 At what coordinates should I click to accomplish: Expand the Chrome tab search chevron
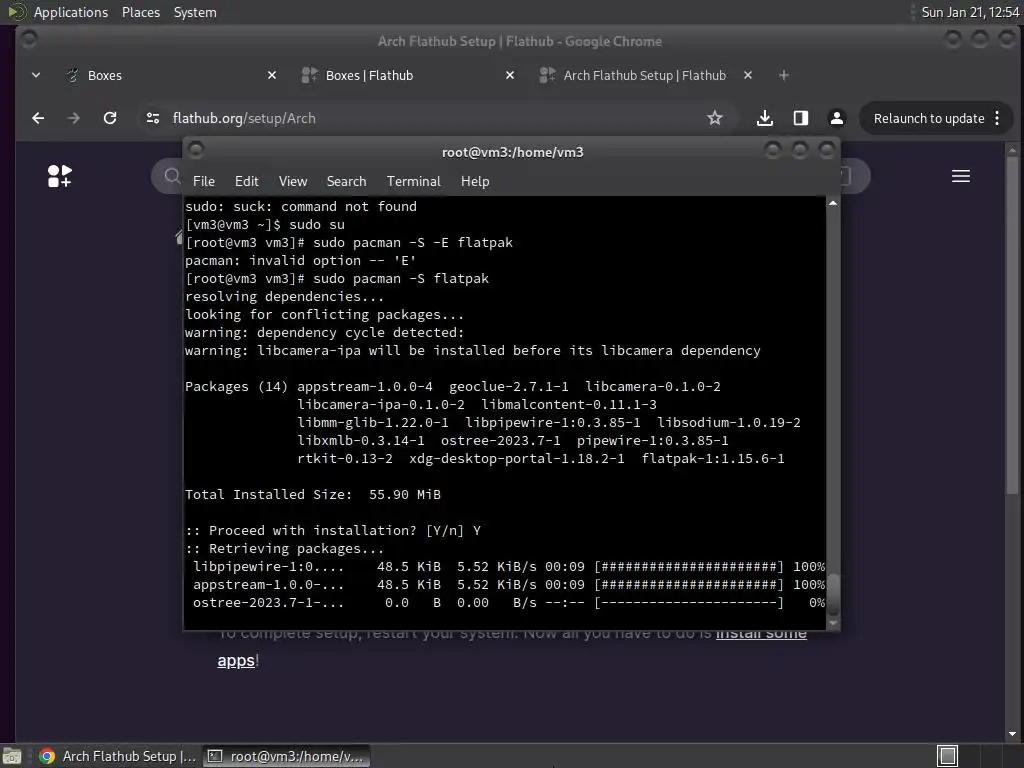click(x=36, y=76)
